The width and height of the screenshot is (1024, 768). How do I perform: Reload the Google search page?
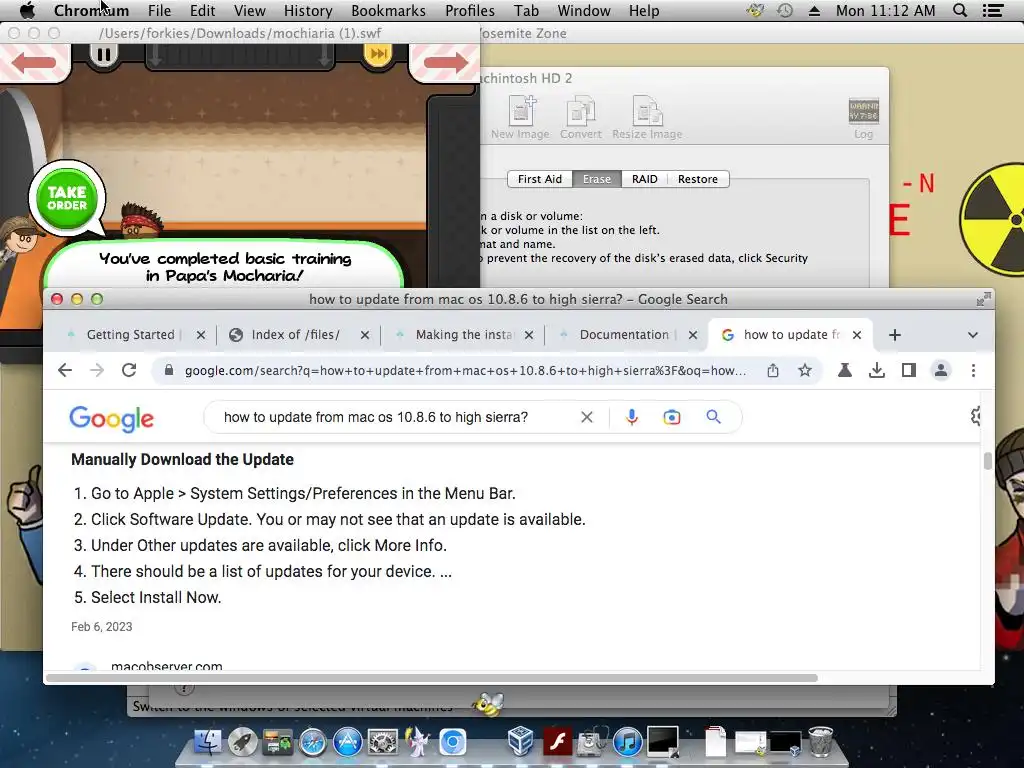(129, 370)
